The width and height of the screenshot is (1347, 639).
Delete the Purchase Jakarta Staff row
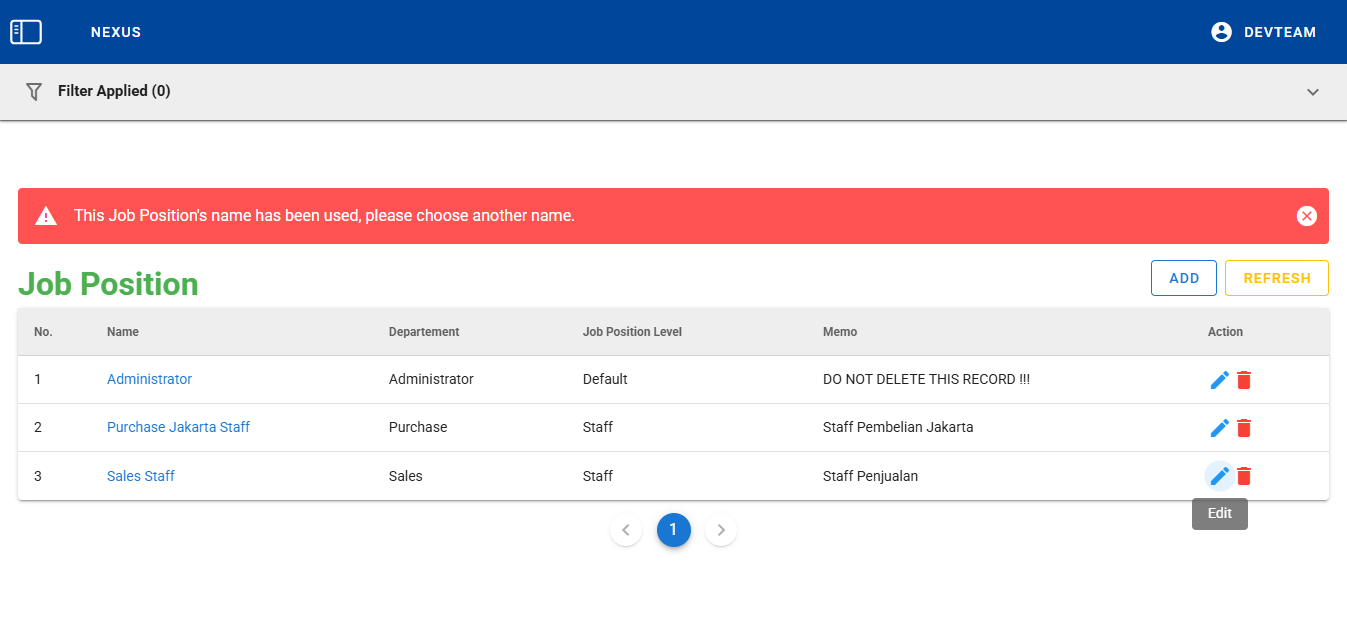pos(1244,428)
